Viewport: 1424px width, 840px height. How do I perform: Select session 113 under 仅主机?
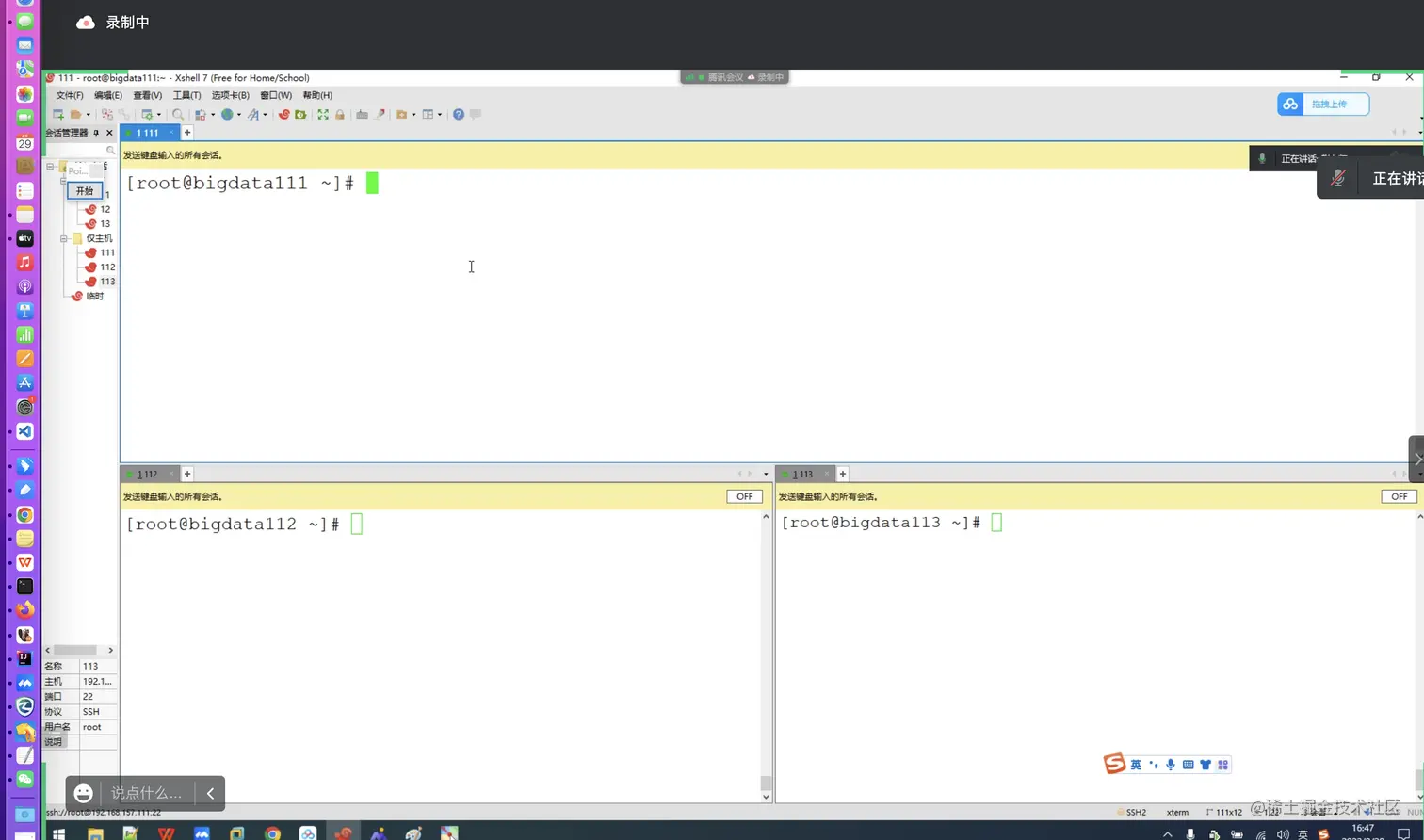(100, 281)
